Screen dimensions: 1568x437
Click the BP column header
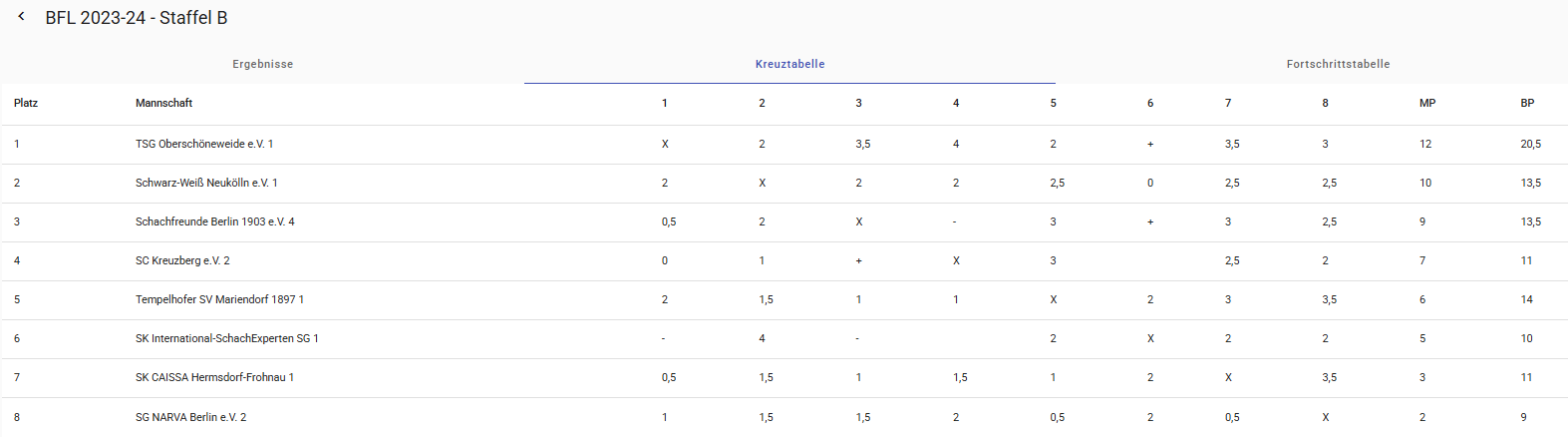click(x=1527, y=103)
